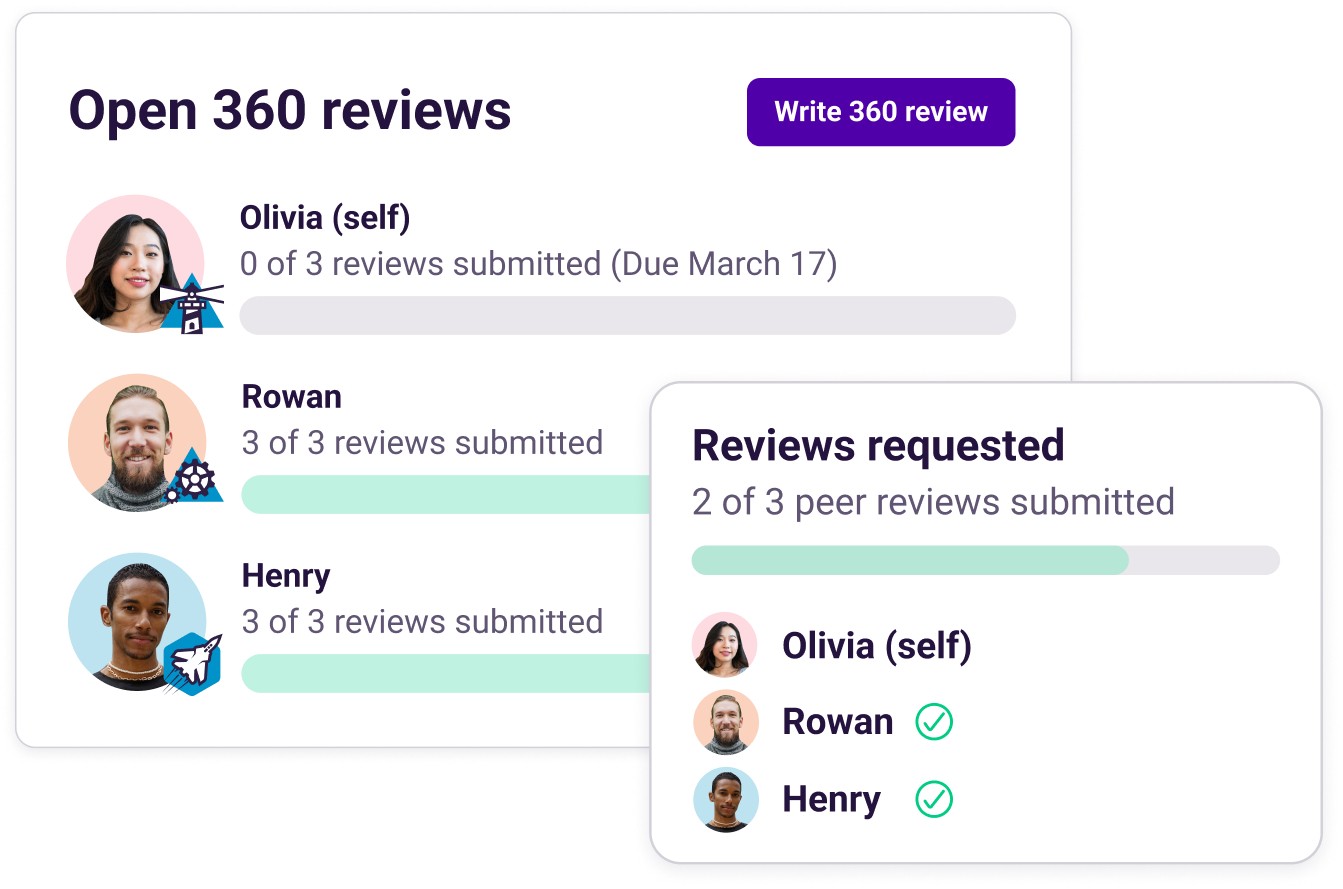
Task: Click Rowan's green checkmark icon
Action: [934, 721]
